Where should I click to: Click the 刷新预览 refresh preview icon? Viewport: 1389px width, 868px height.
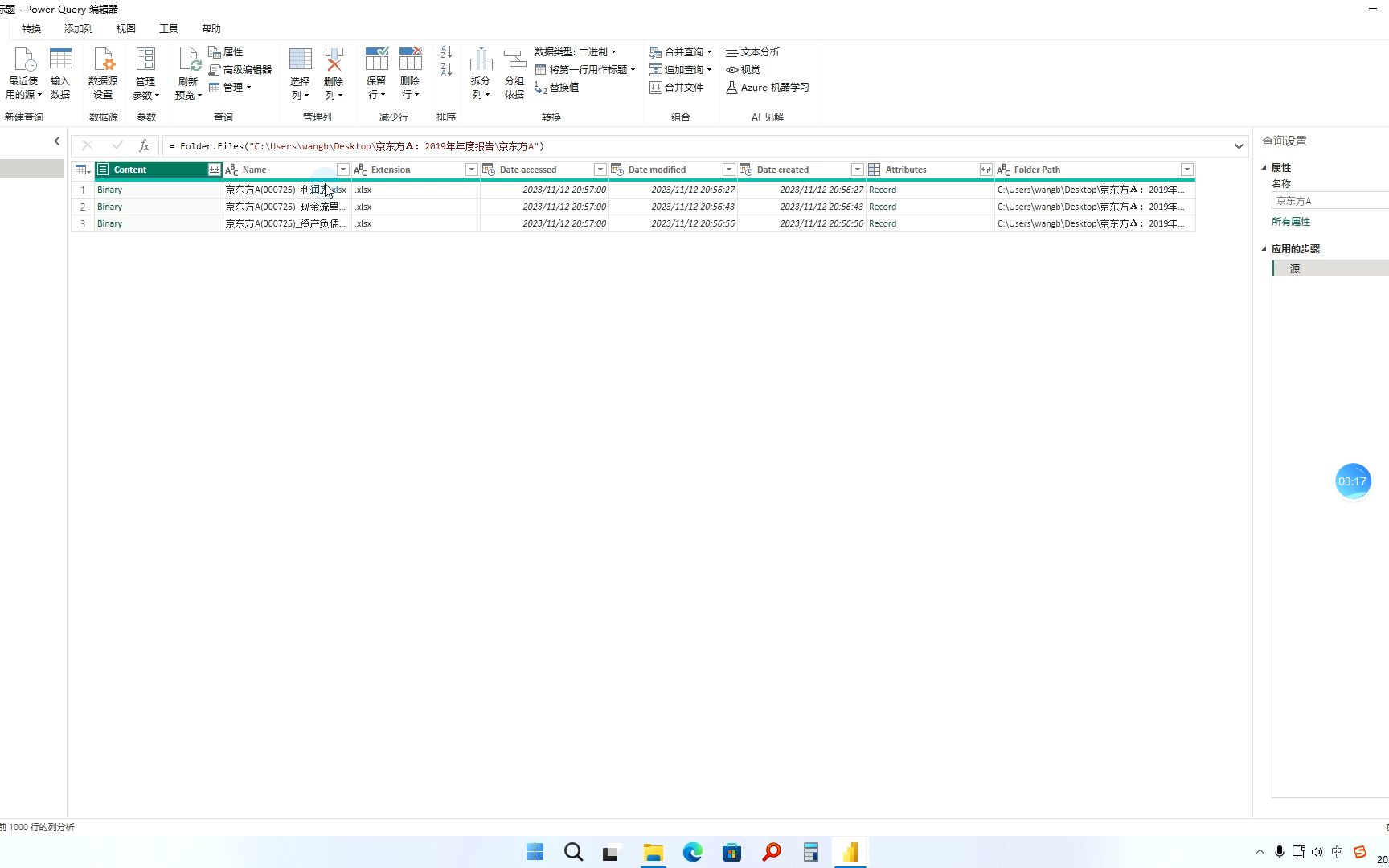coord(188,73)
